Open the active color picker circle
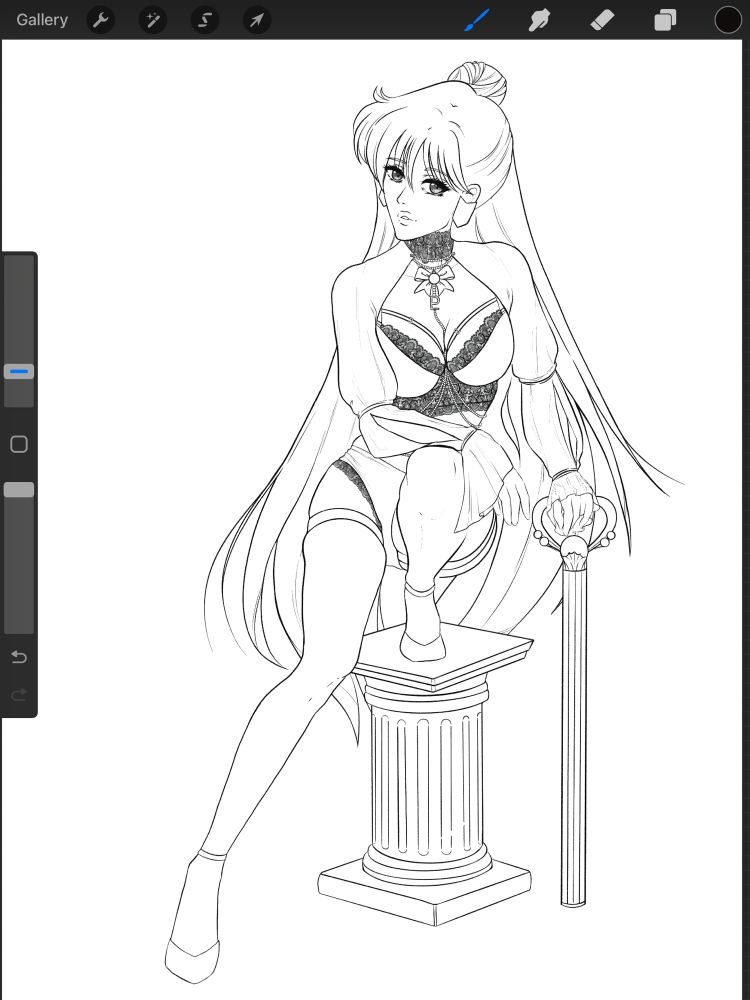750x1000 pixels. point(728,20)
